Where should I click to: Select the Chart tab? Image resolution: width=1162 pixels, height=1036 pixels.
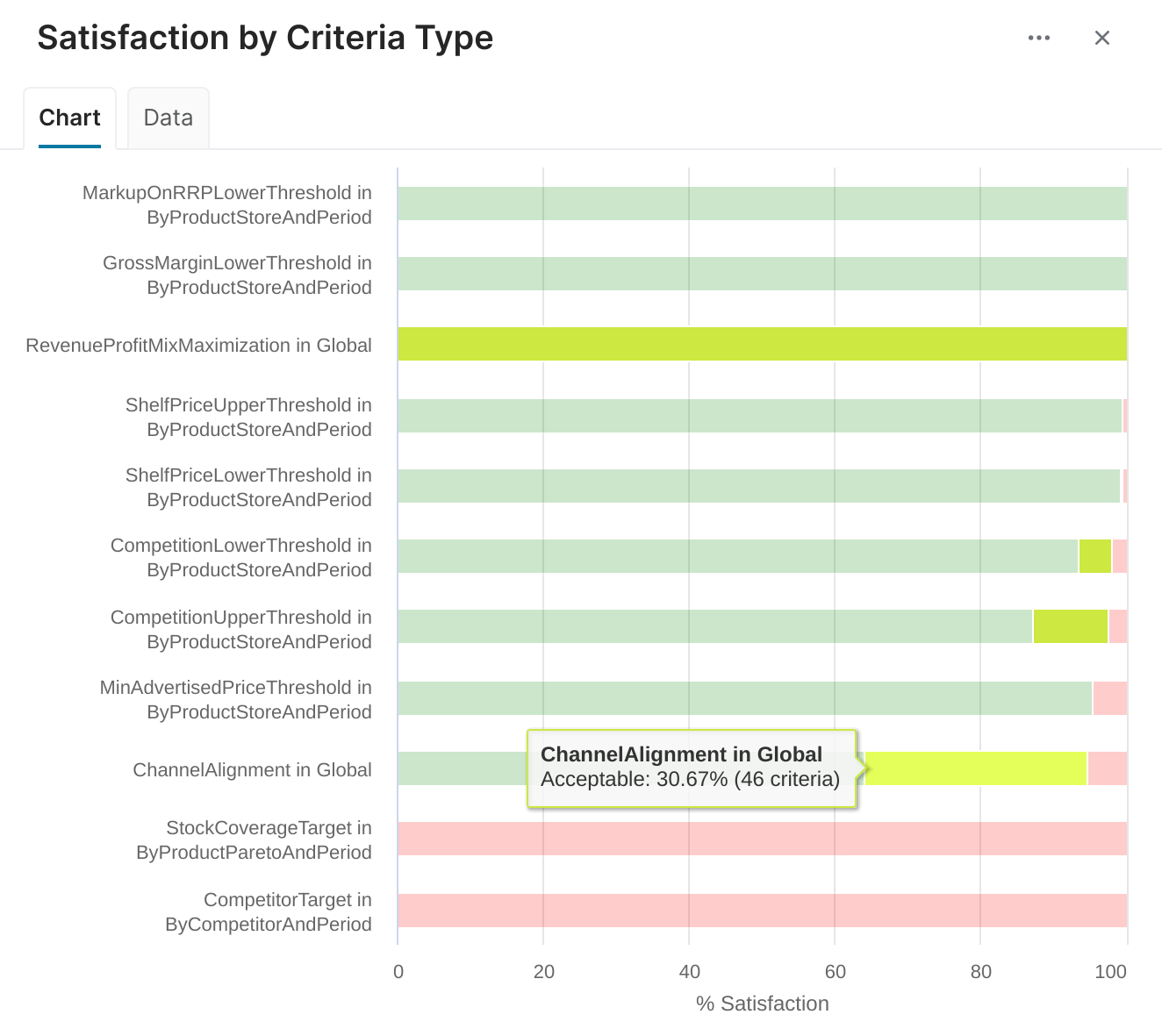(x=70, y=118)
